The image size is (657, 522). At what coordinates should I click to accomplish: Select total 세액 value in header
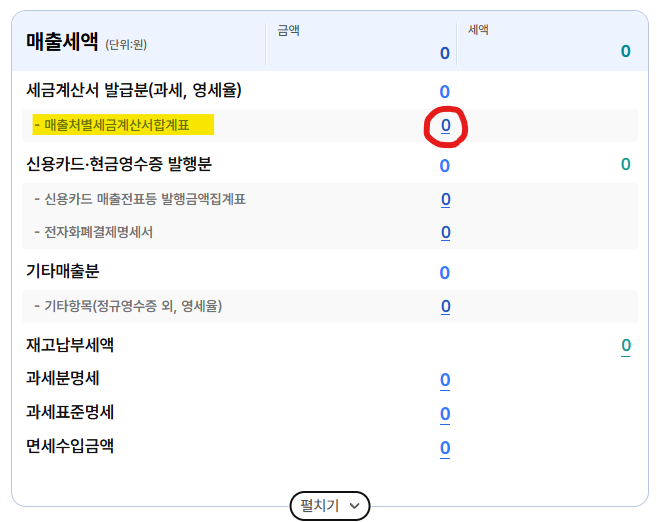coord(626,52)
